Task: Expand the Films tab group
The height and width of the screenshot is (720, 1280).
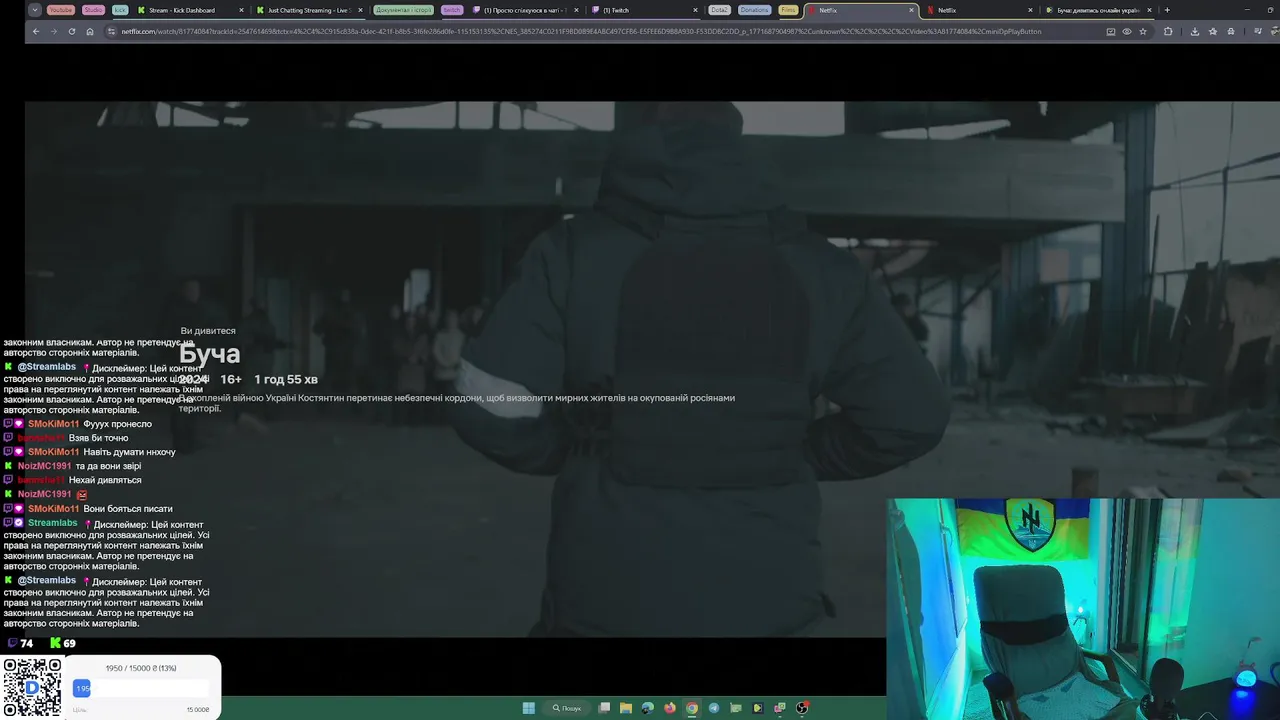Action: 789,10
